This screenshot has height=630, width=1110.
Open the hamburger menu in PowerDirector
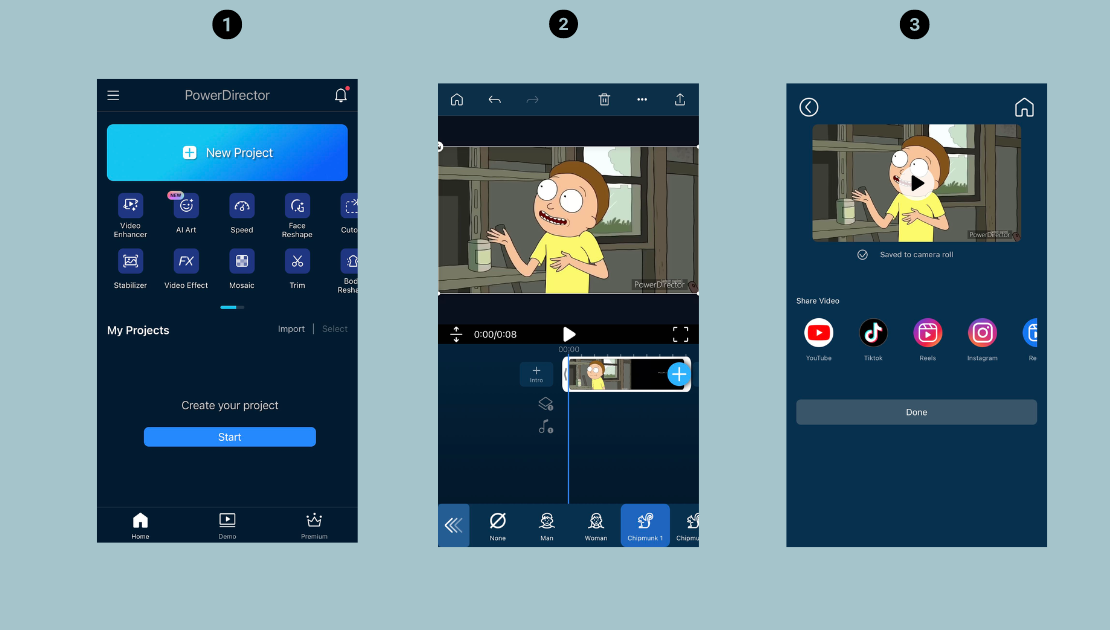[113, 95]
